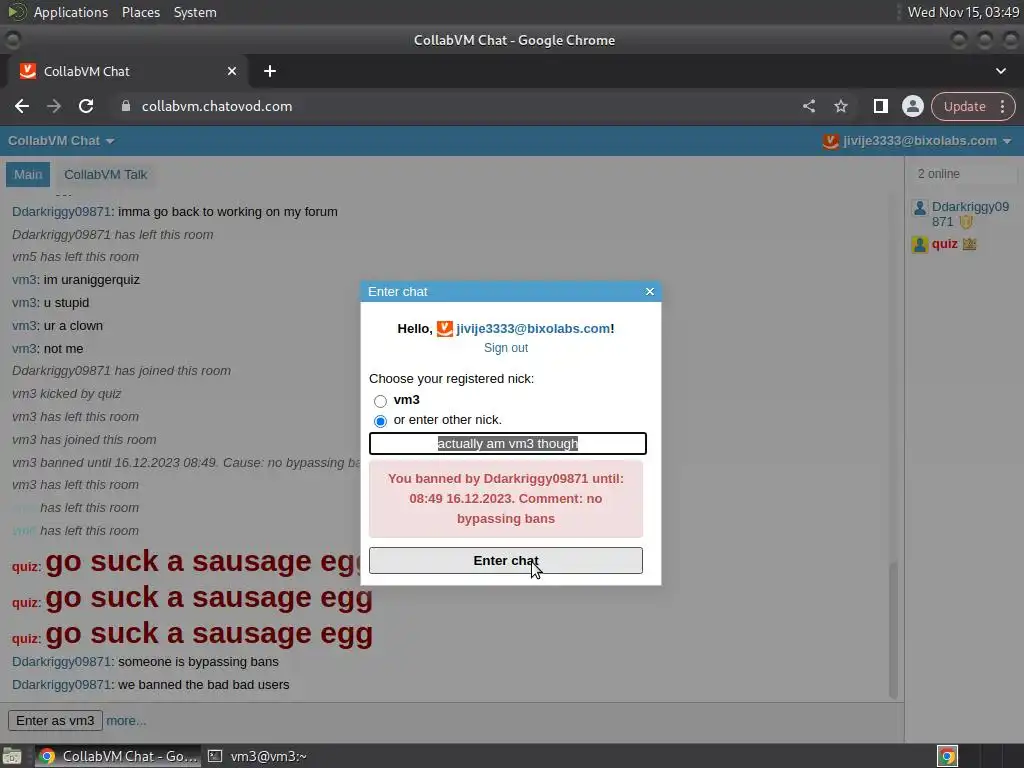Click the Enter chat button
The width and height of the screenshot is (1024, 768).
tap(505, 560)
